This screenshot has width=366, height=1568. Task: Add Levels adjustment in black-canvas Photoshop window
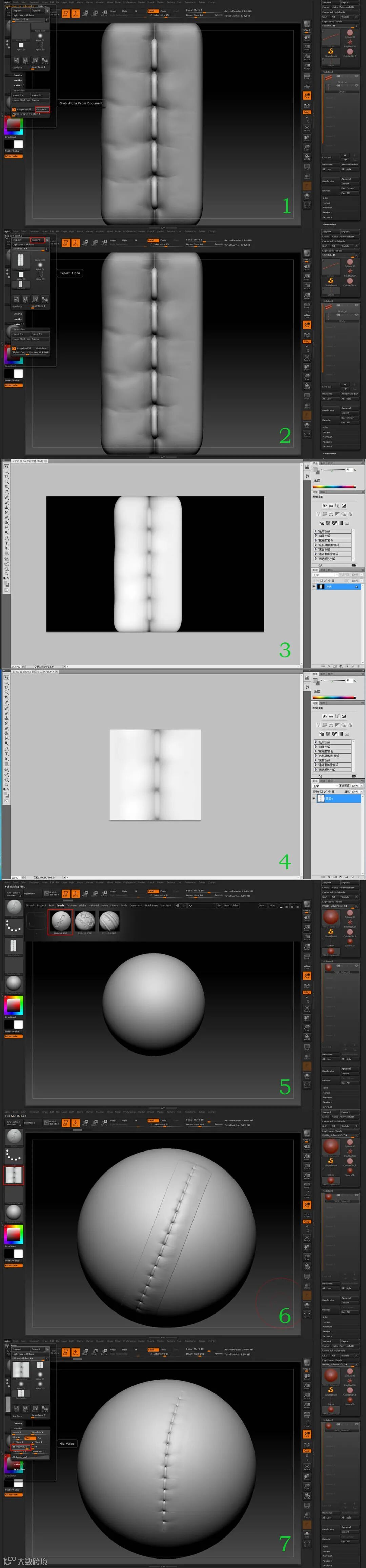tap(331, 506)
